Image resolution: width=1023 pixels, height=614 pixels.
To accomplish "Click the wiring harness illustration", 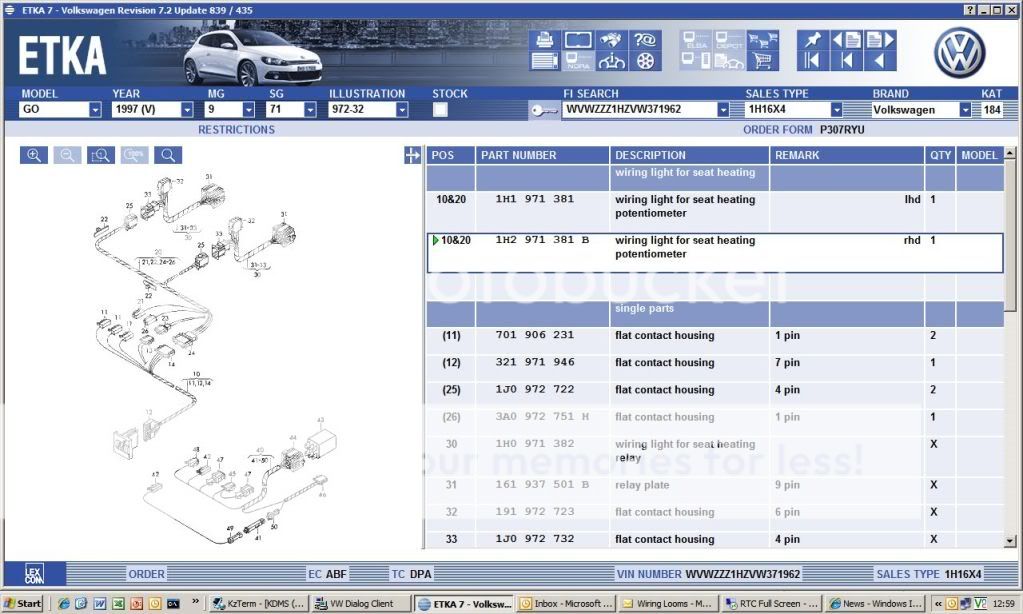I will point(215,359).
